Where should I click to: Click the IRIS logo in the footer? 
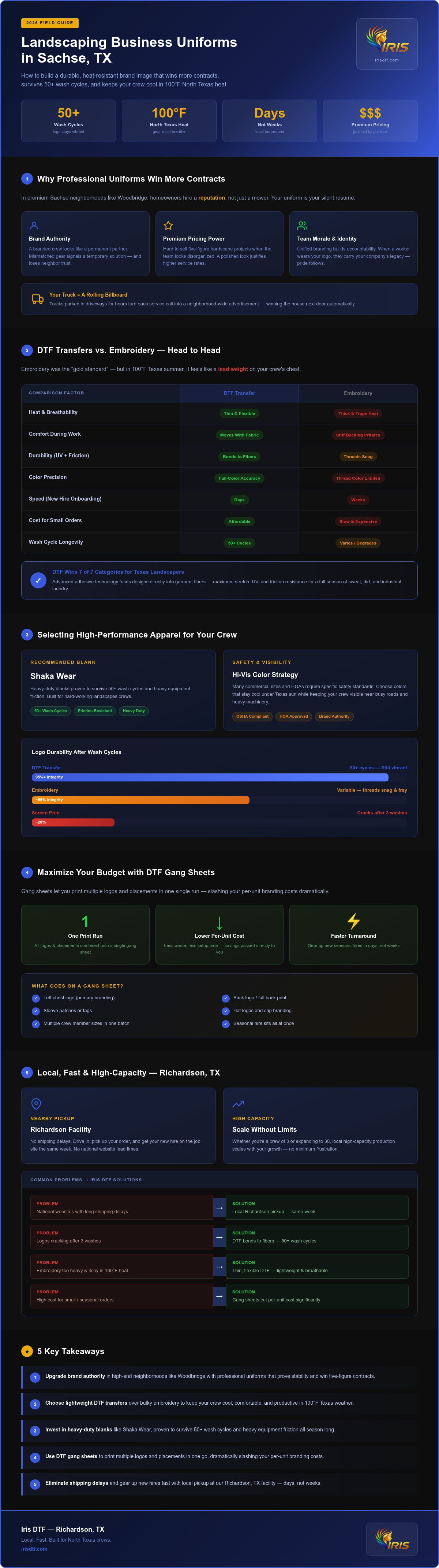tap(392, 1538)
